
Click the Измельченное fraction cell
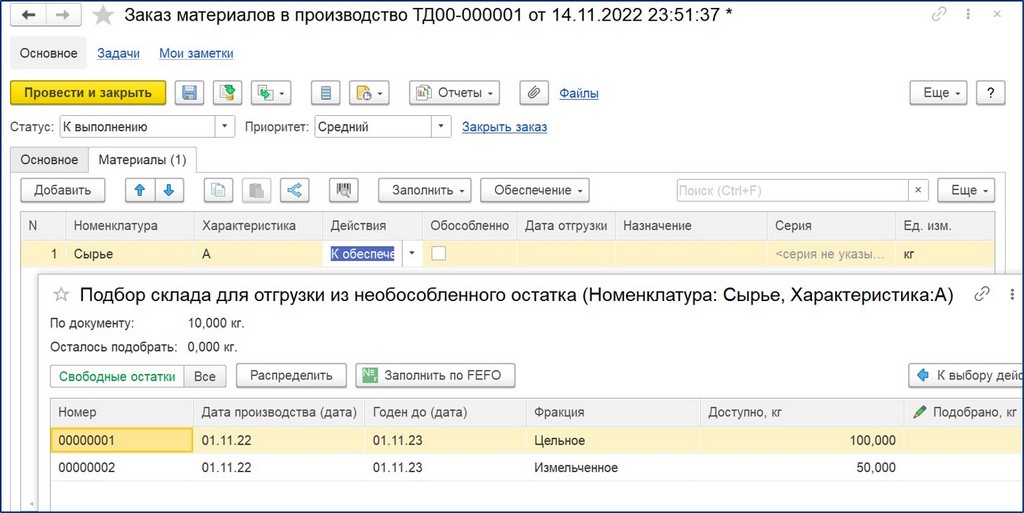point(613,468)
